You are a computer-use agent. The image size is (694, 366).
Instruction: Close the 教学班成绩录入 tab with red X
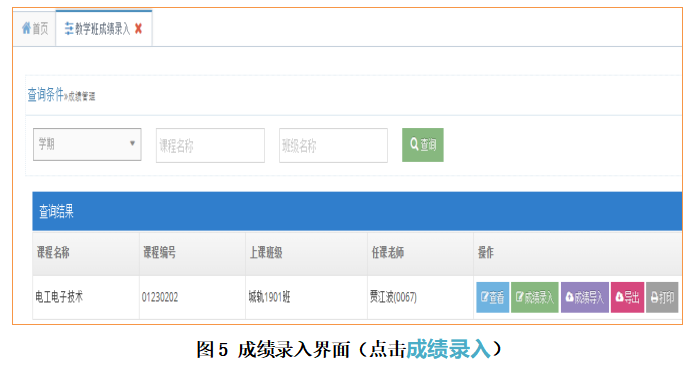pyautogui.click(x=139, y=29)
